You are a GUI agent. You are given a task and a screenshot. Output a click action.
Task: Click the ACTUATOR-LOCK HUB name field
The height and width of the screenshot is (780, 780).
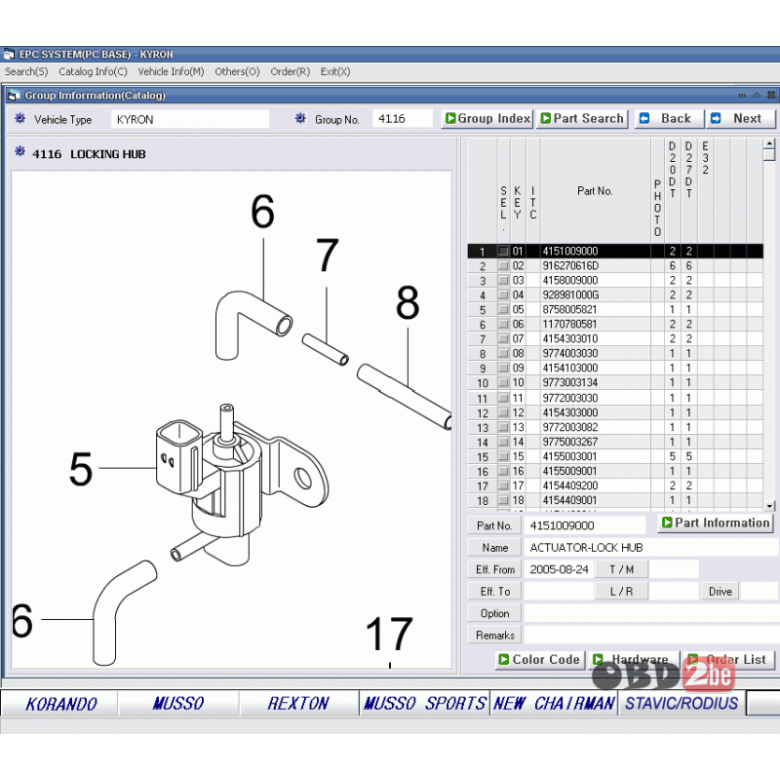(x=651, y=548)
